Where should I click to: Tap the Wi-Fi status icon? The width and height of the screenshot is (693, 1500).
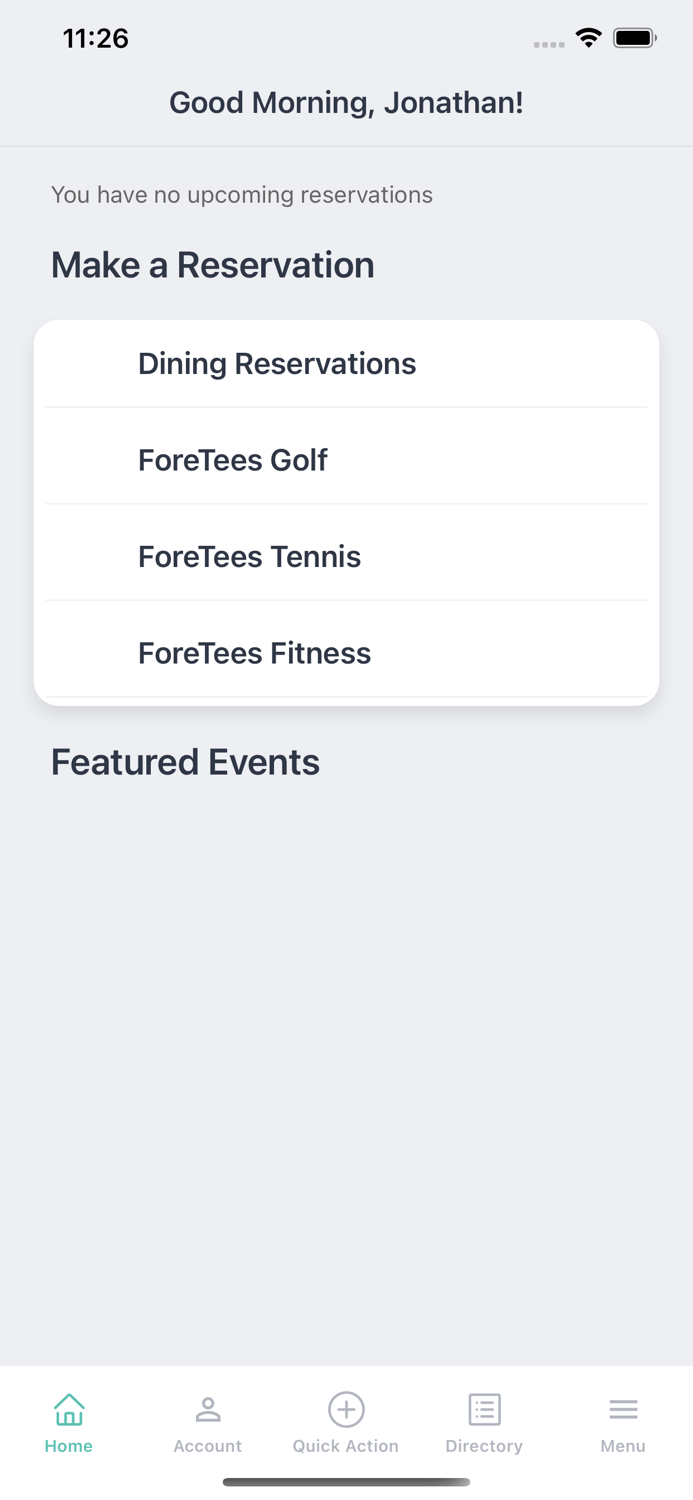(x=588, y=37)
